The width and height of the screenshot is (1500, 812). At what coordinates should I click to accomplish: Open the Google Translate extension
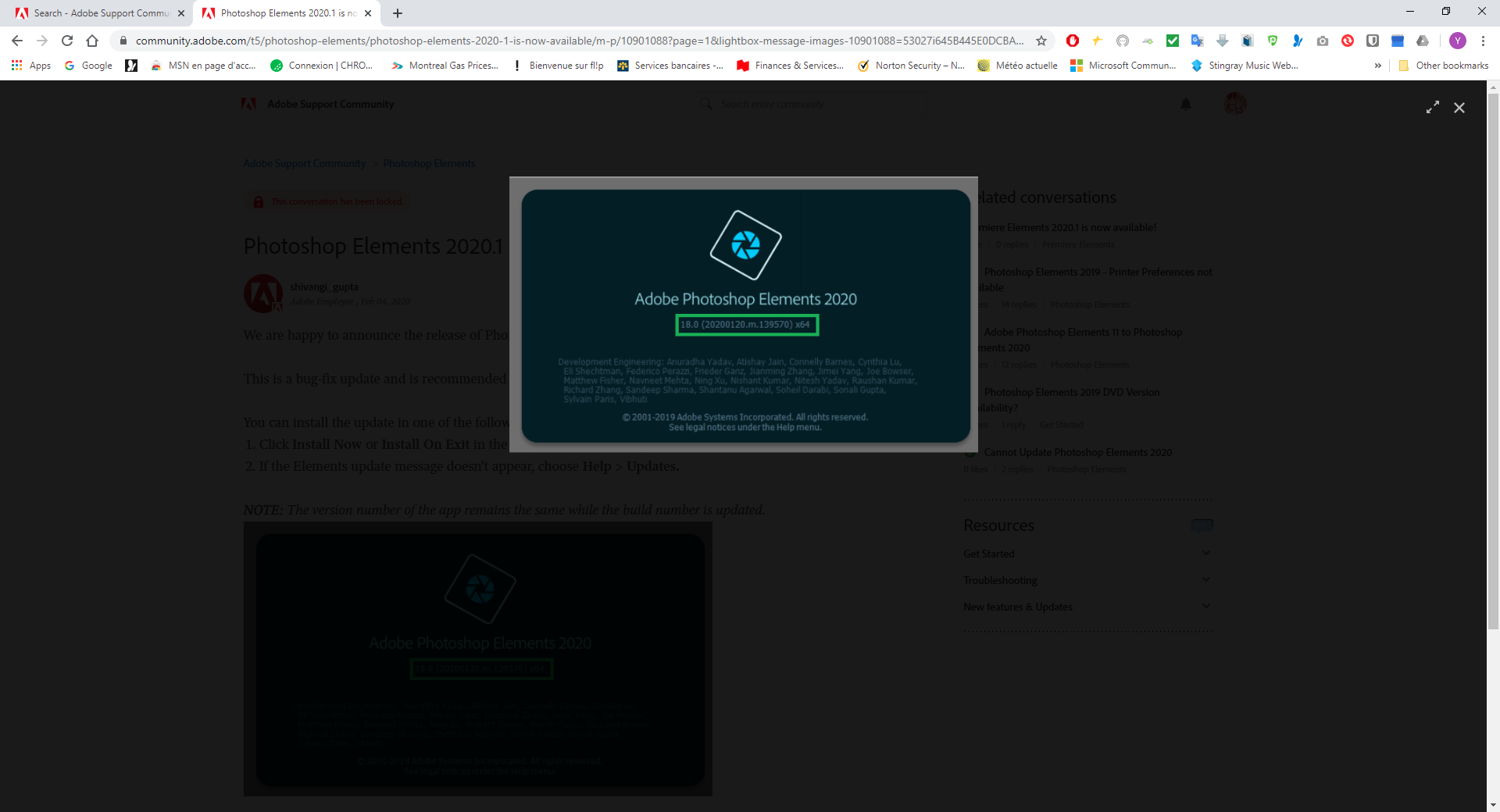[1198, 41]
